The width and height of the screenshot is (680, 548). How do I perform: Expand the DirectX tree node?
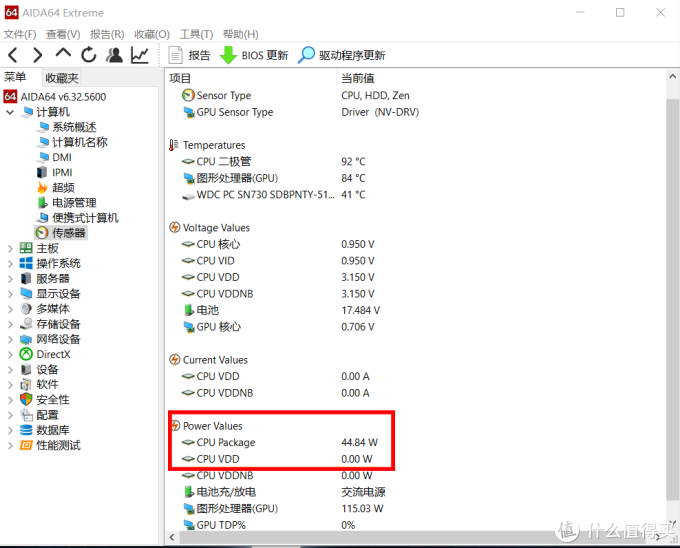click(x=9, y=354)
